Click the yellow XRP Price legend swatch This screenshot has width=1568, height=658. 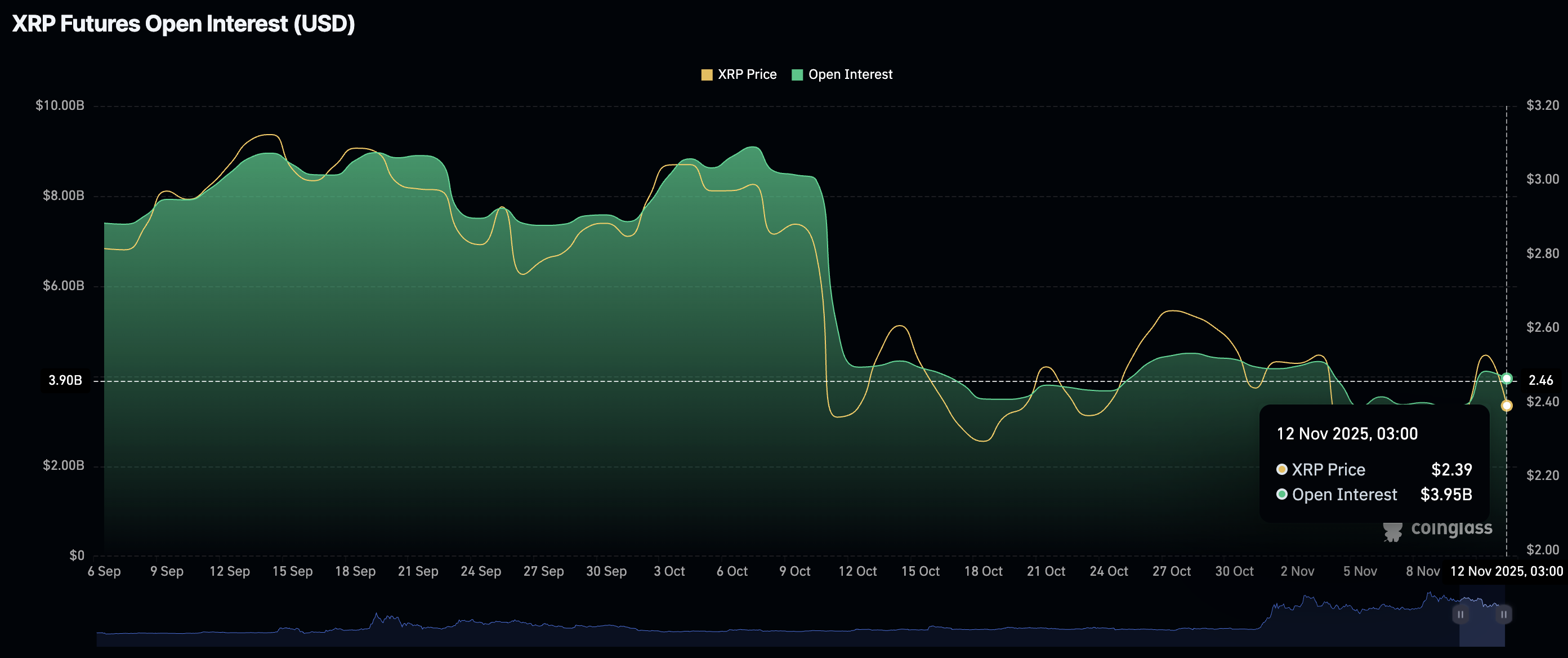click(706, 74)
